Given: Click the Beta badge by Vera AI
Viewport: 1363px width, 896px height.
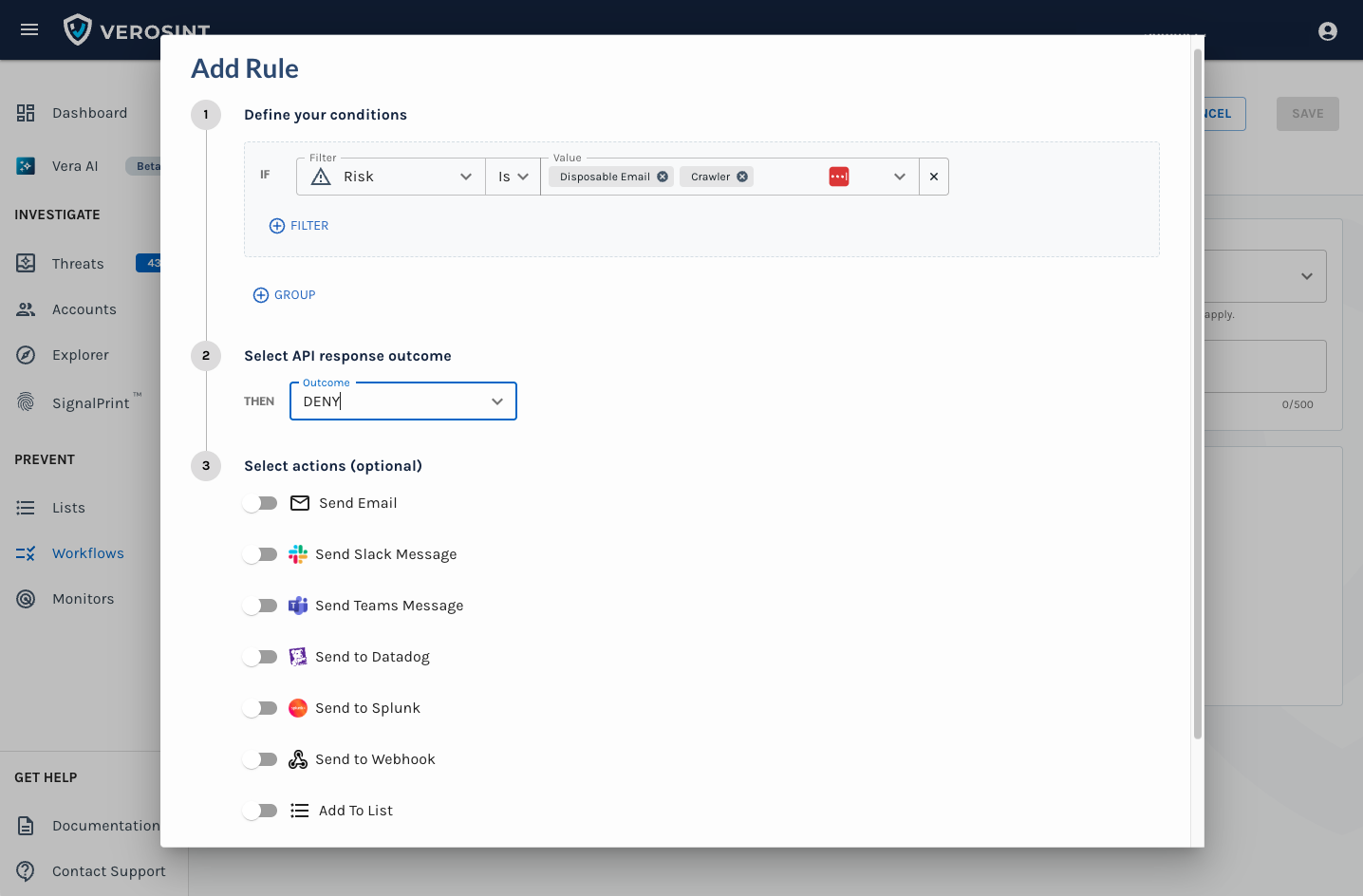Looking at the screenshot, I should click(x=144, y=166).
